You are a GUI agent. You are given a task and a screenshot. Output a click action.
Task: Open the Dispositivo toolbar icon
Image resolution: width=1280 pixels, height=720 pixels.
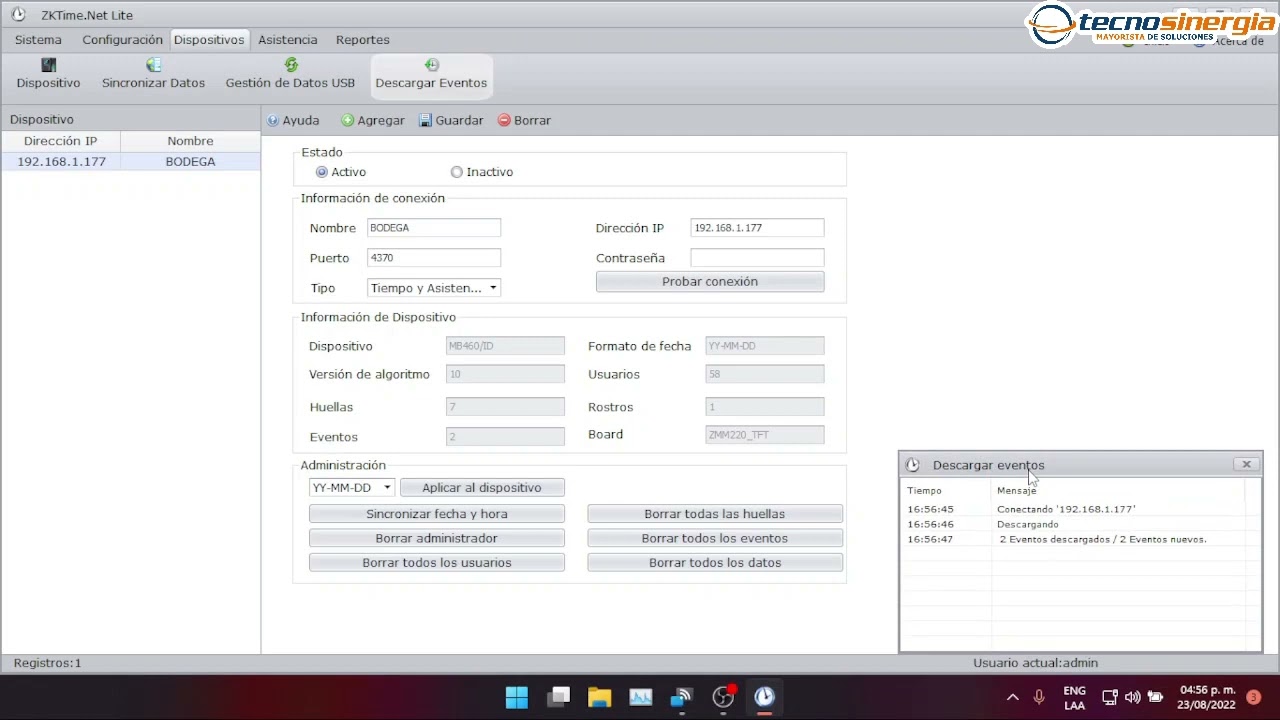point(48,75)
